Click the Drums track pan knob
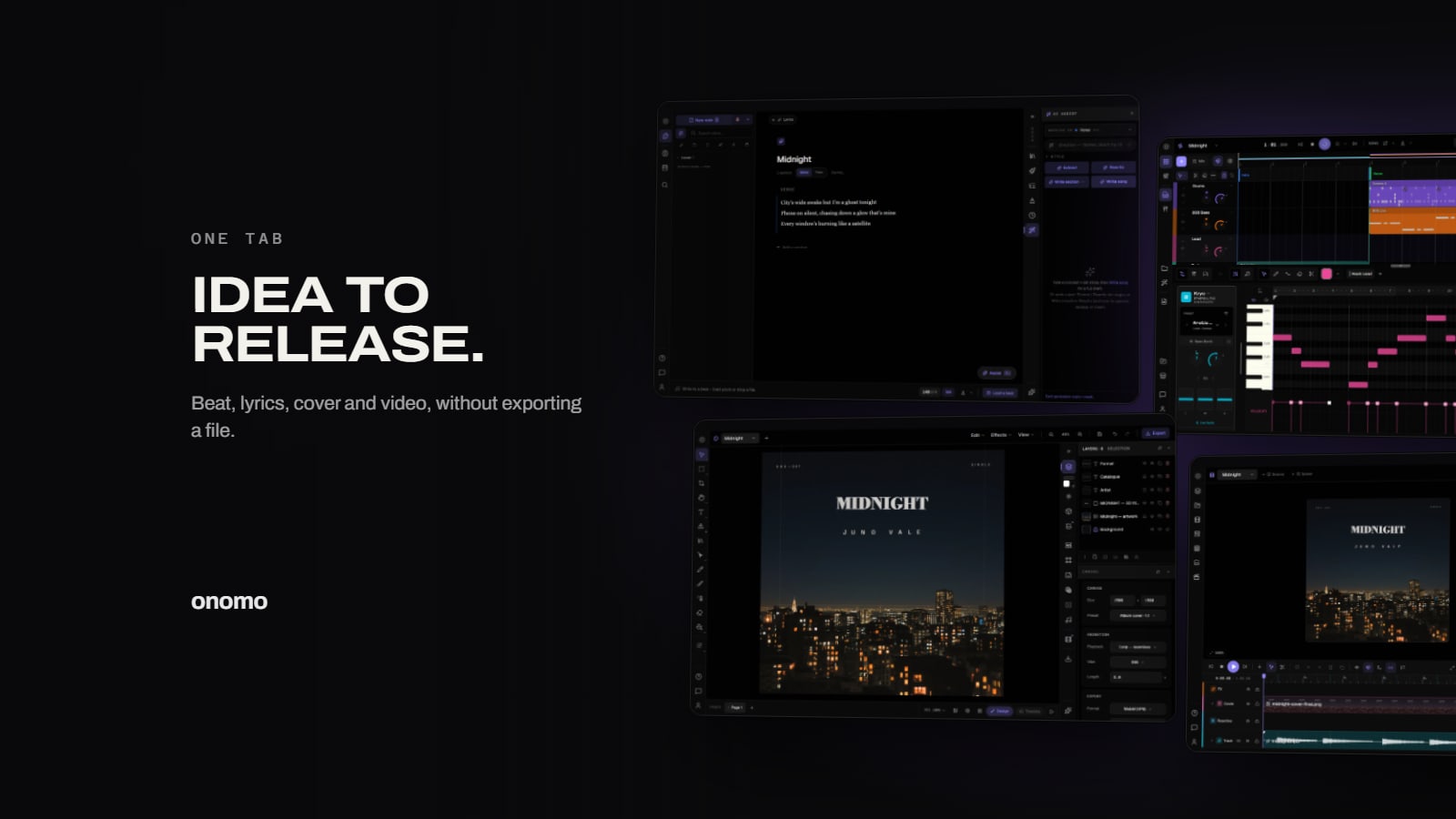1456x819 pixels. pyautogui.click(x=1220, y=197)
